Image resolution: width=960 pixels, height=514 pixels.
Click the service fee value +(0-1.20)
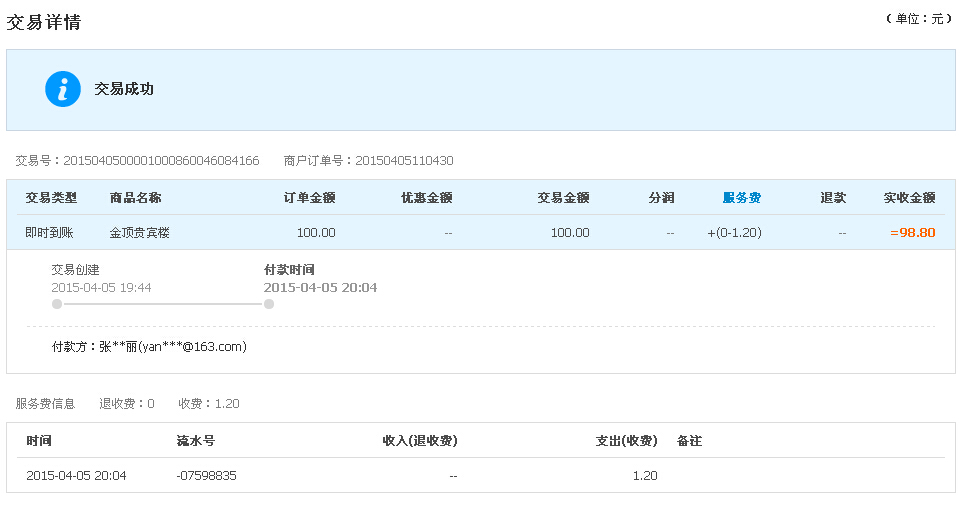point(734,233)
